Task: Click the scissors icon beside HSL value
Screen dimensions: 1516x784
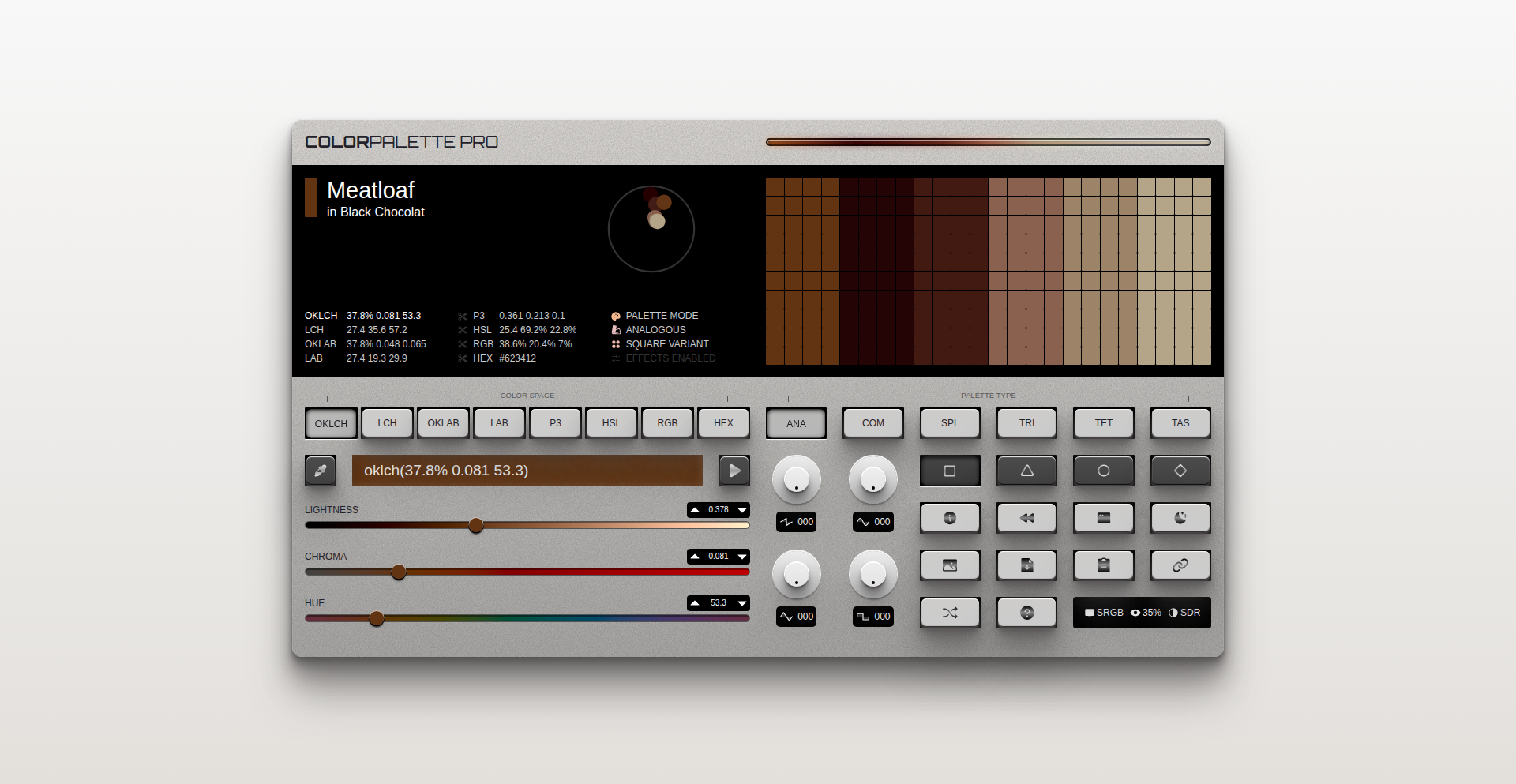Action: (463, 330)
